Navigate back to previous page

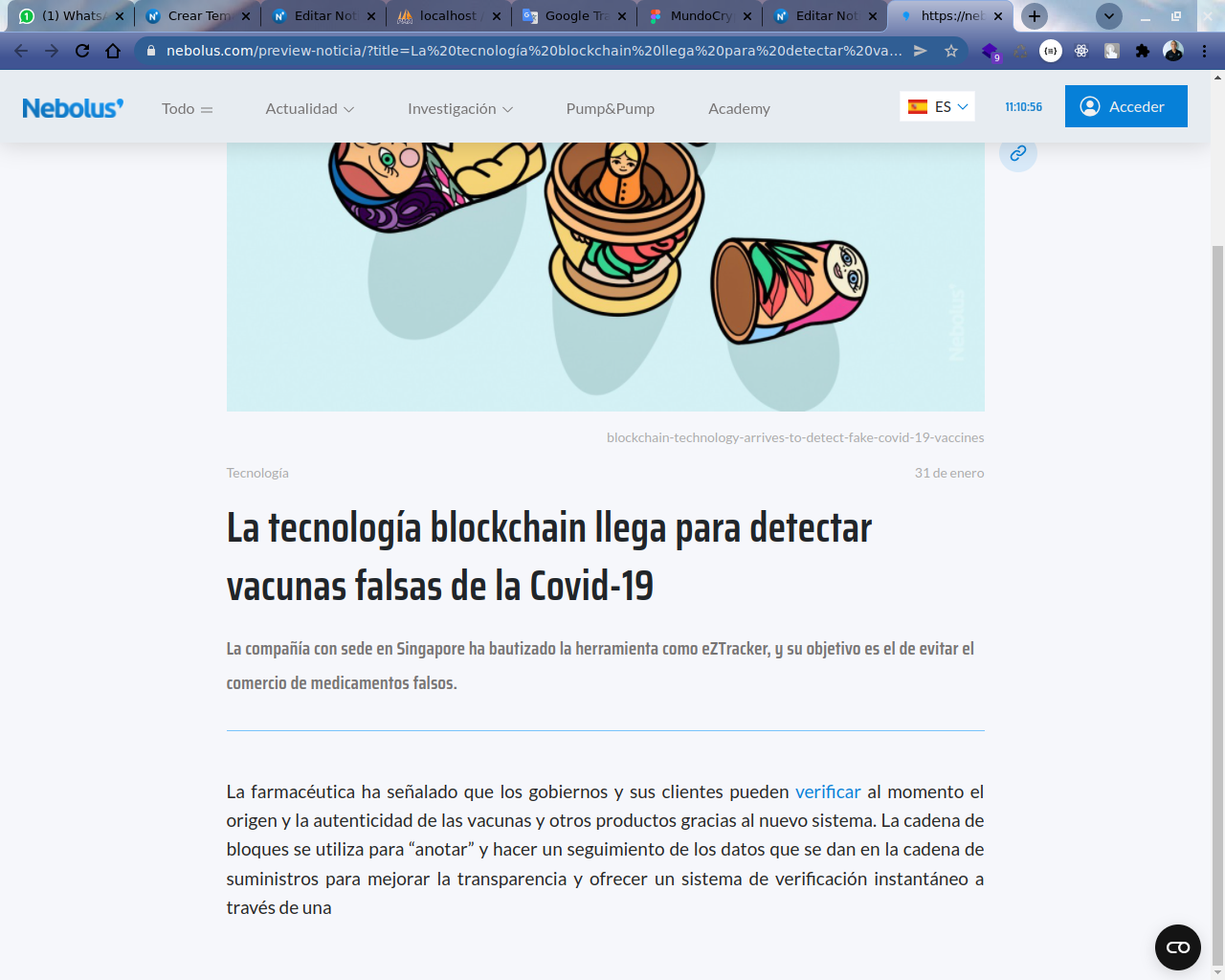click(21, 51)
